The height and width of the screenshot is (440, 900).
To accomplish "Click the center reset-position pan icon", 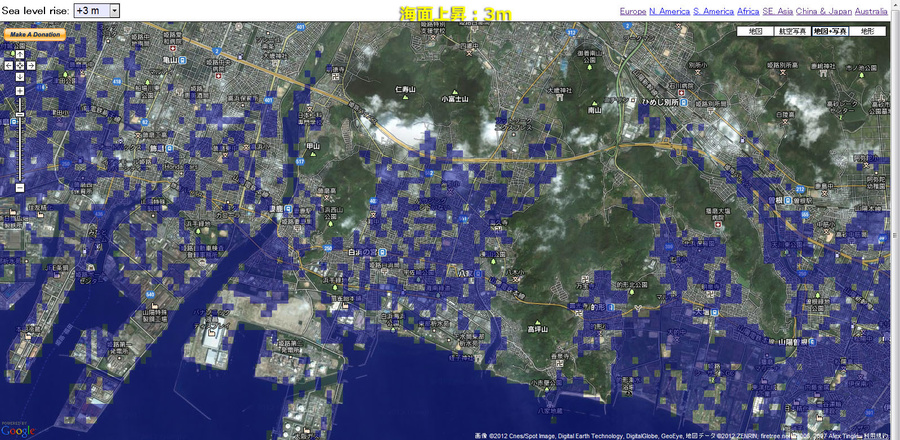I will click(19, 65).
